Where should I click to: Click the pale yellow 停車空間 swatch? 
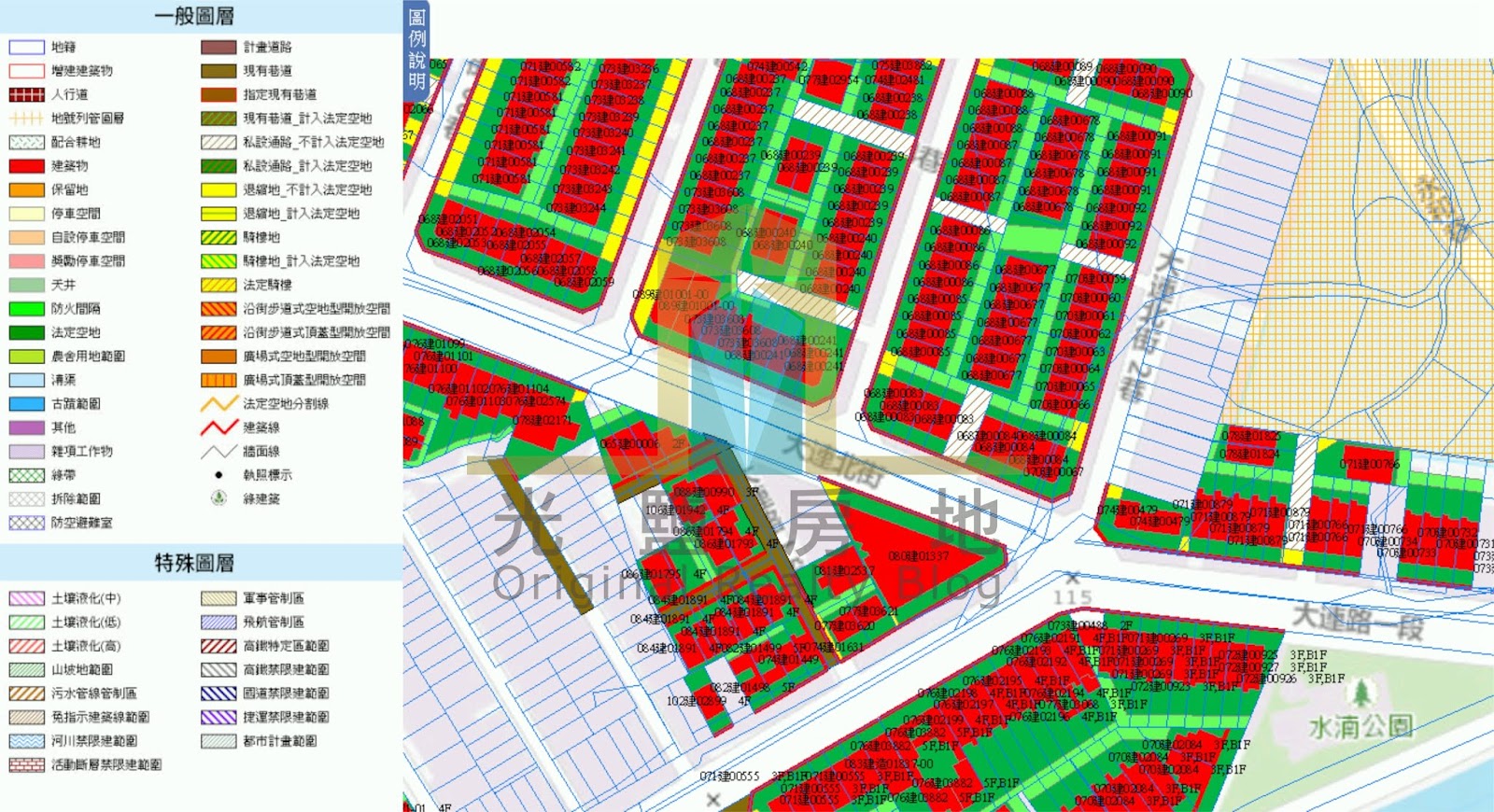click(26, 214)
